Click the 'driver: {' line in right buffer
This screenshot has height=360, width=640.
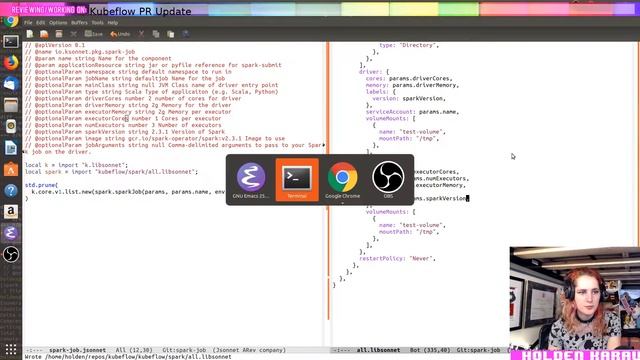click(374, 71)
